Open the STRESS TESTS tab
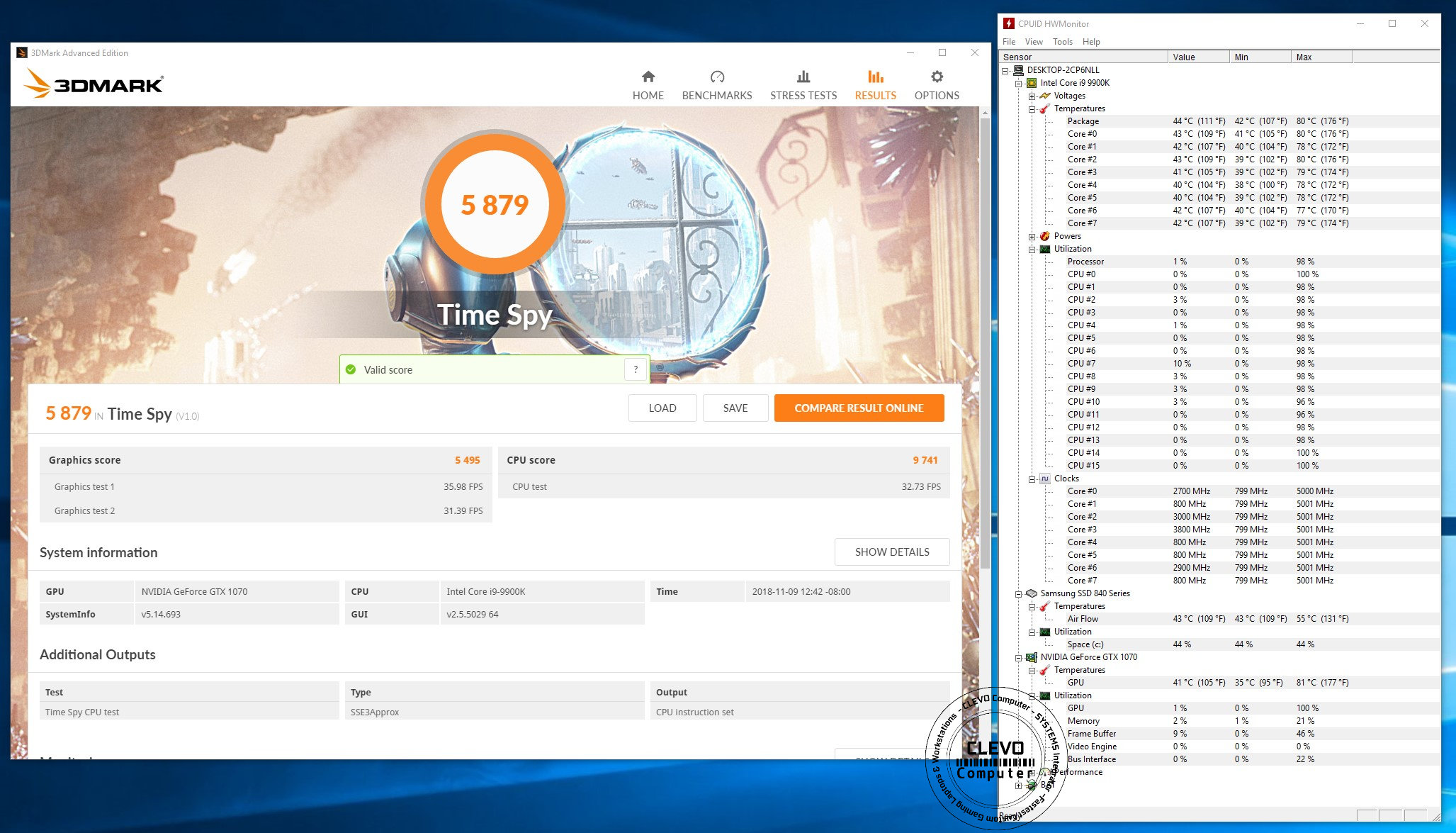The image size is (1456, 833). pos(803,86)
